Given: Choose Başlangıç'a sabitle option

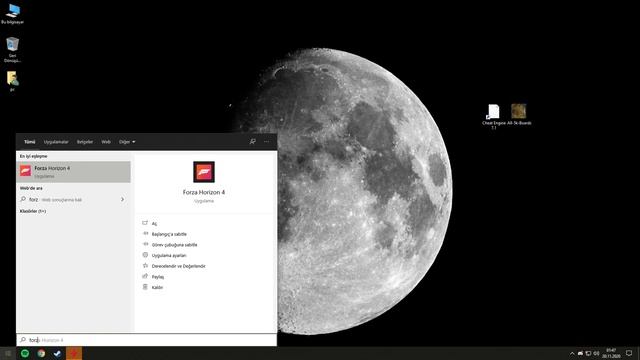Looking at the screenshot, I should [x=169, y=234].
